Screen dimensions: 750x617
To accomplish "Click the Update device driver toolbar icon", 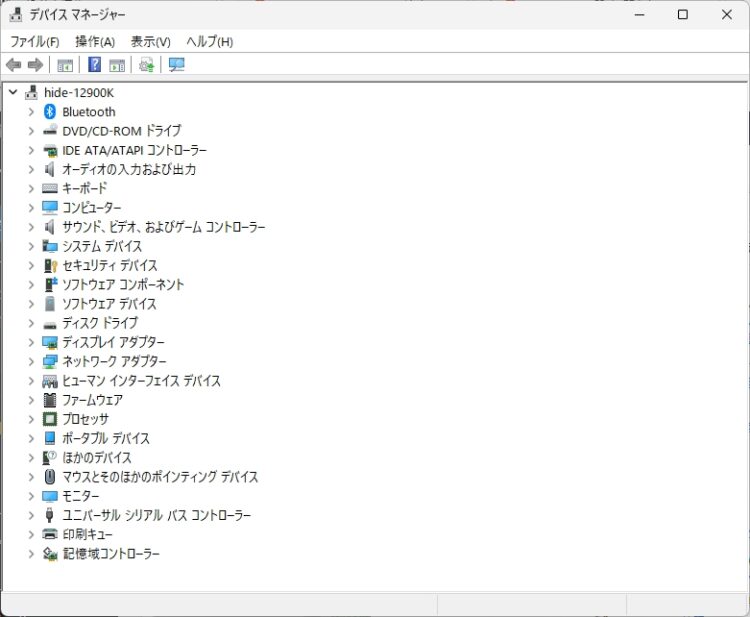I will pyautogui.click(x=146, y=65).
